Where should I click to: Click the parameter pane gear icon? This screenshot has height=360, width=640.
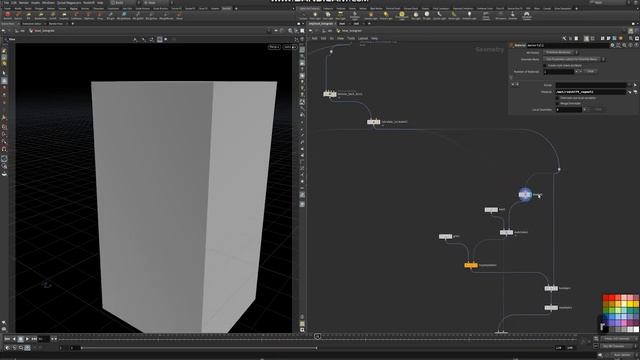click(x=613, y=45)
